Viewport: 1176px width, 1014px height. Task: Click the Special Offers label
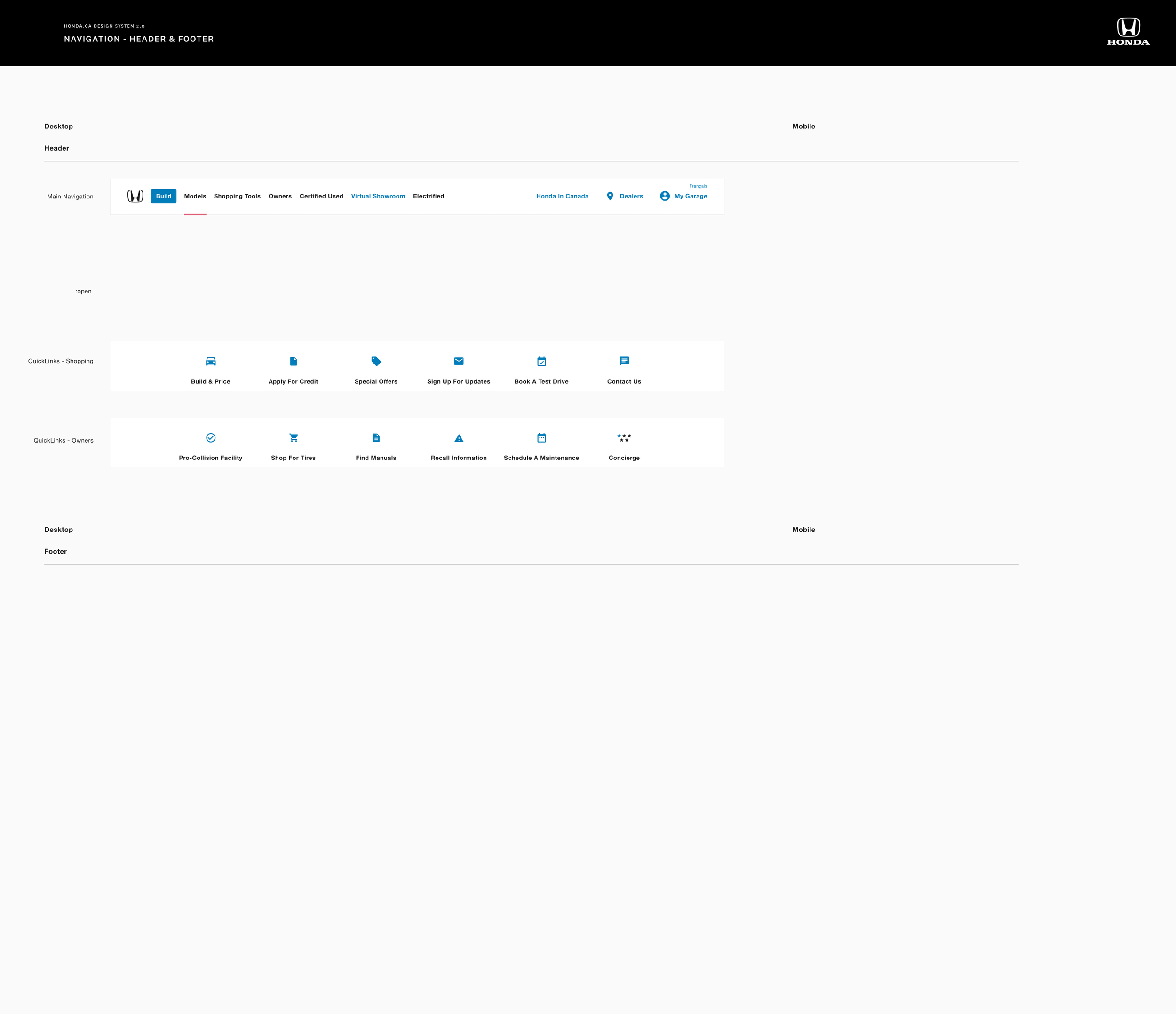point(376,382)
